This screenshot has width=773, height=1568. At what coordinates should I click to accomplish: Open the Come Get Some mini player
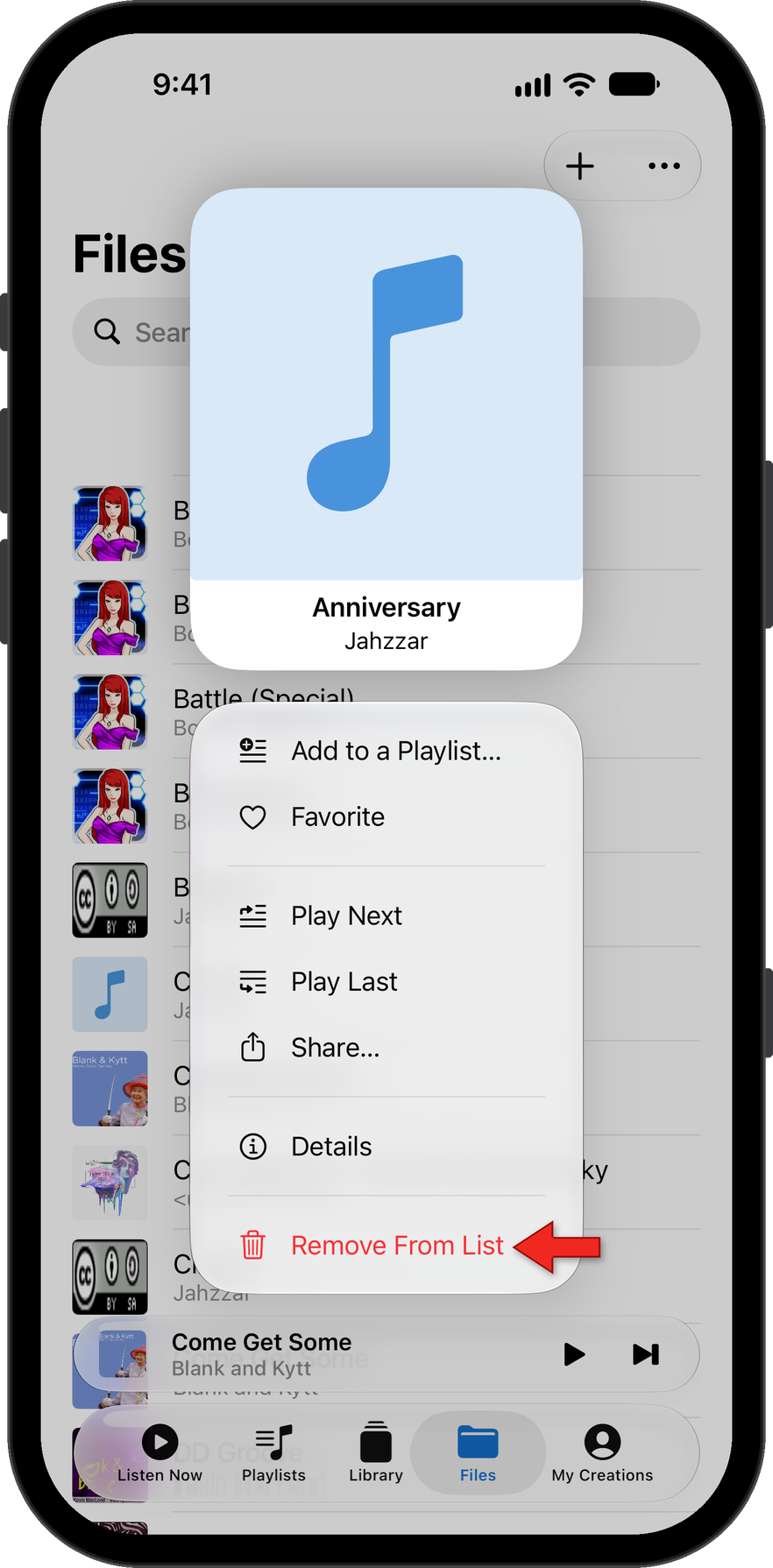click(x=386, y=1354)
